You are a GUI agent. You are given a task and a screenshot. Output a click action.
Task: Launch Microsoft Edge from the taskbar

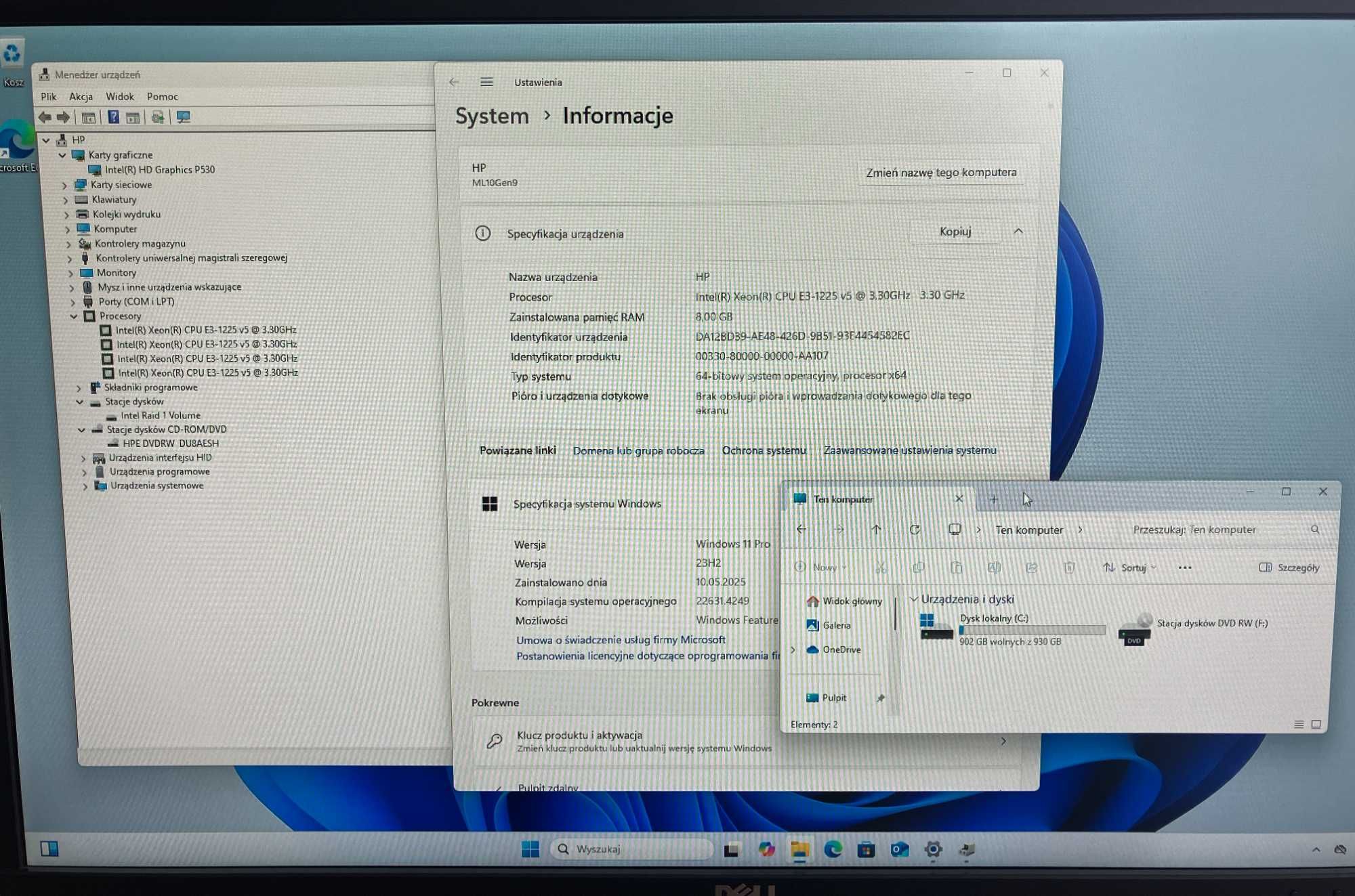833,849
